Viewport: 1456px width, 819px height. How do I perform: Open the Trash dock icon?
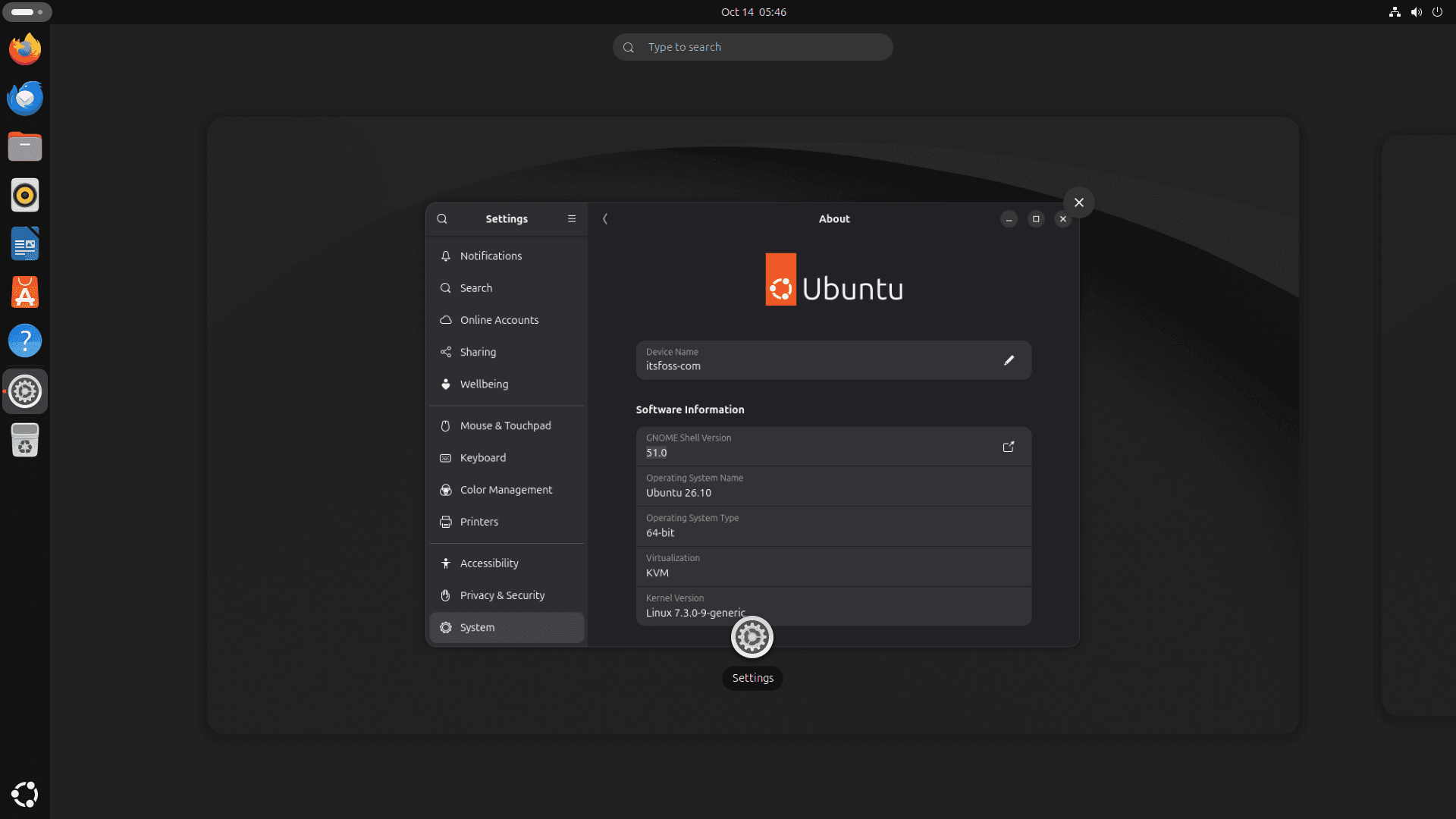[x=25, y=440]
